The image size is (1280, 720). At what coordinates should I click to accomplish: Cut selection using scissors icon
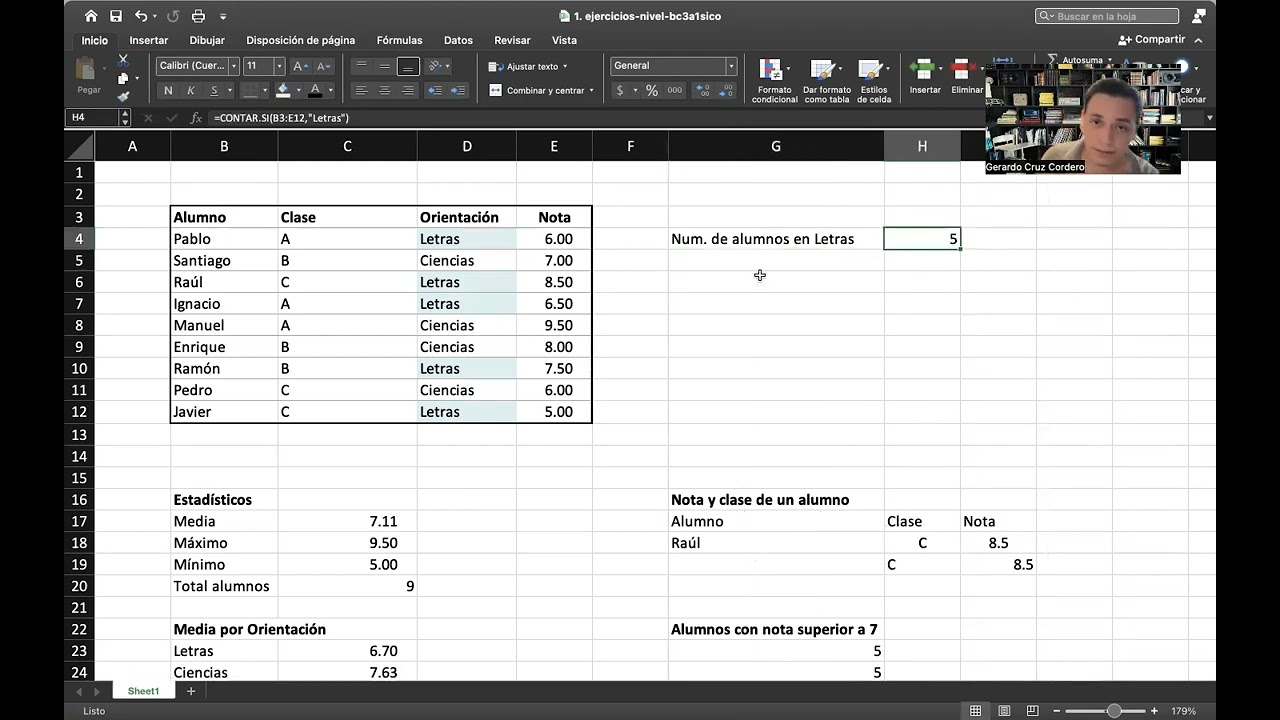pyautogui.click(x=123, y=61)
